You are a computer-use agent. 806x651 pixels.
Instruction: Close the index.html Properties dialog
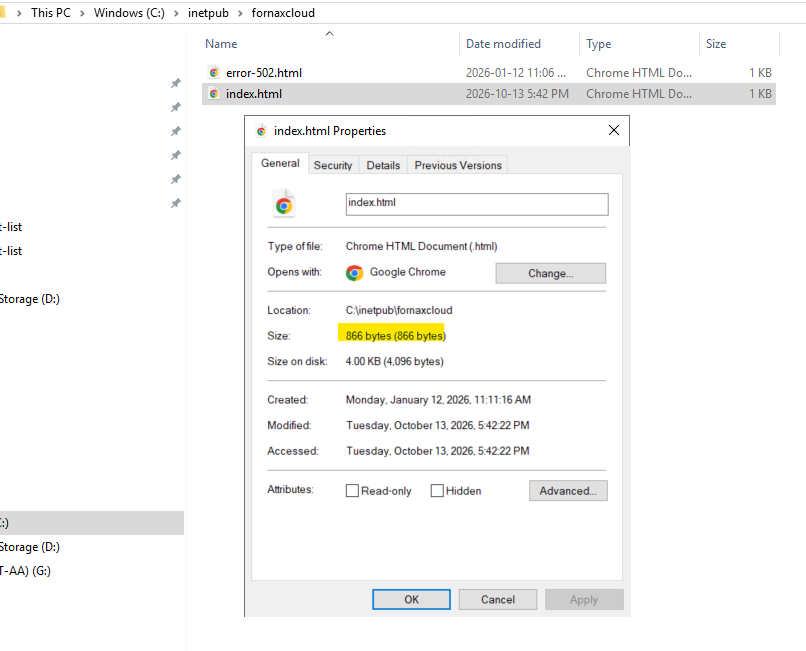click(x=614, y=130)
